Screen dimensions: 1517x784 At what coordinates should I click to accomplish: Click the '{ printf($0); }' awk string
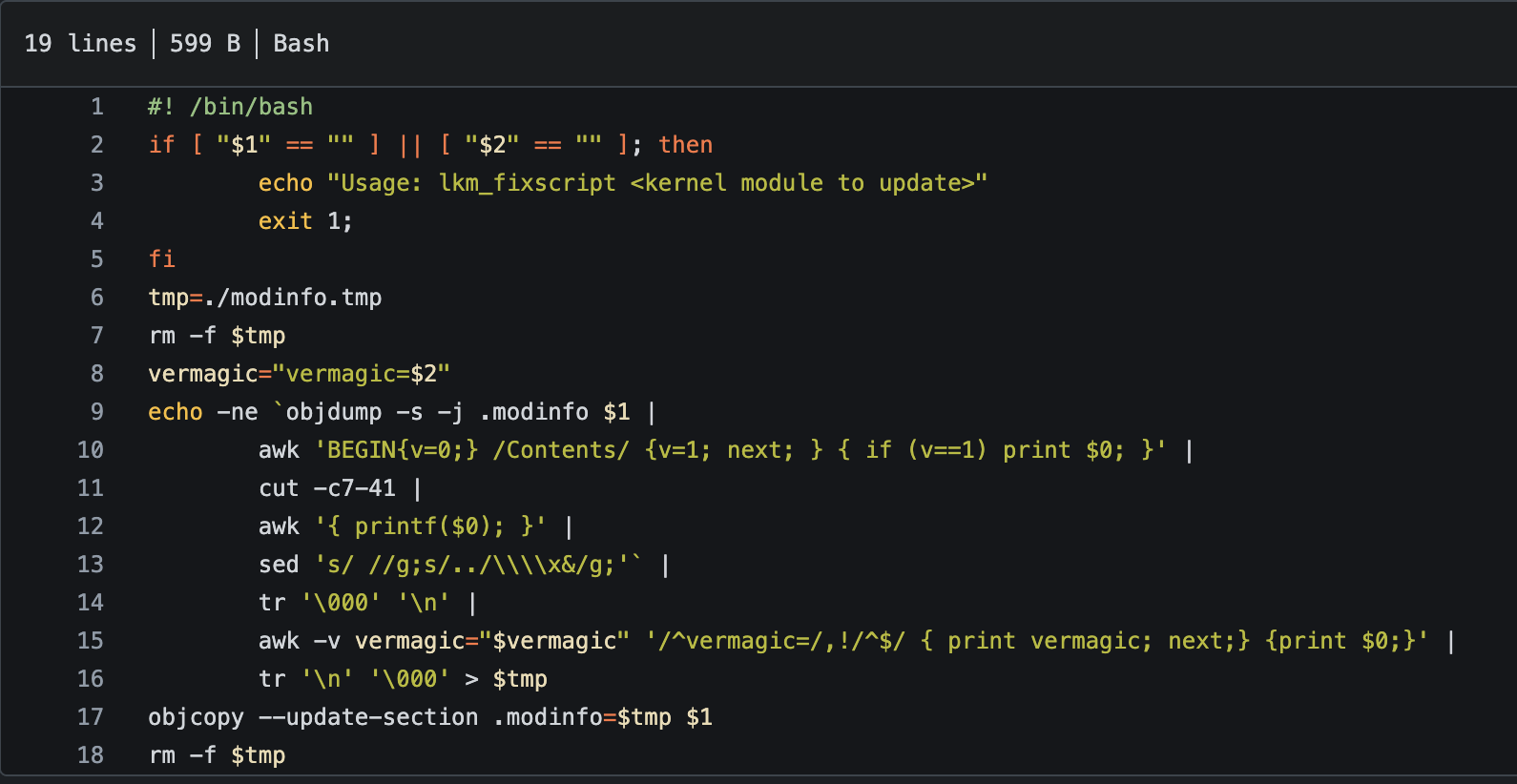coord(430,526)
